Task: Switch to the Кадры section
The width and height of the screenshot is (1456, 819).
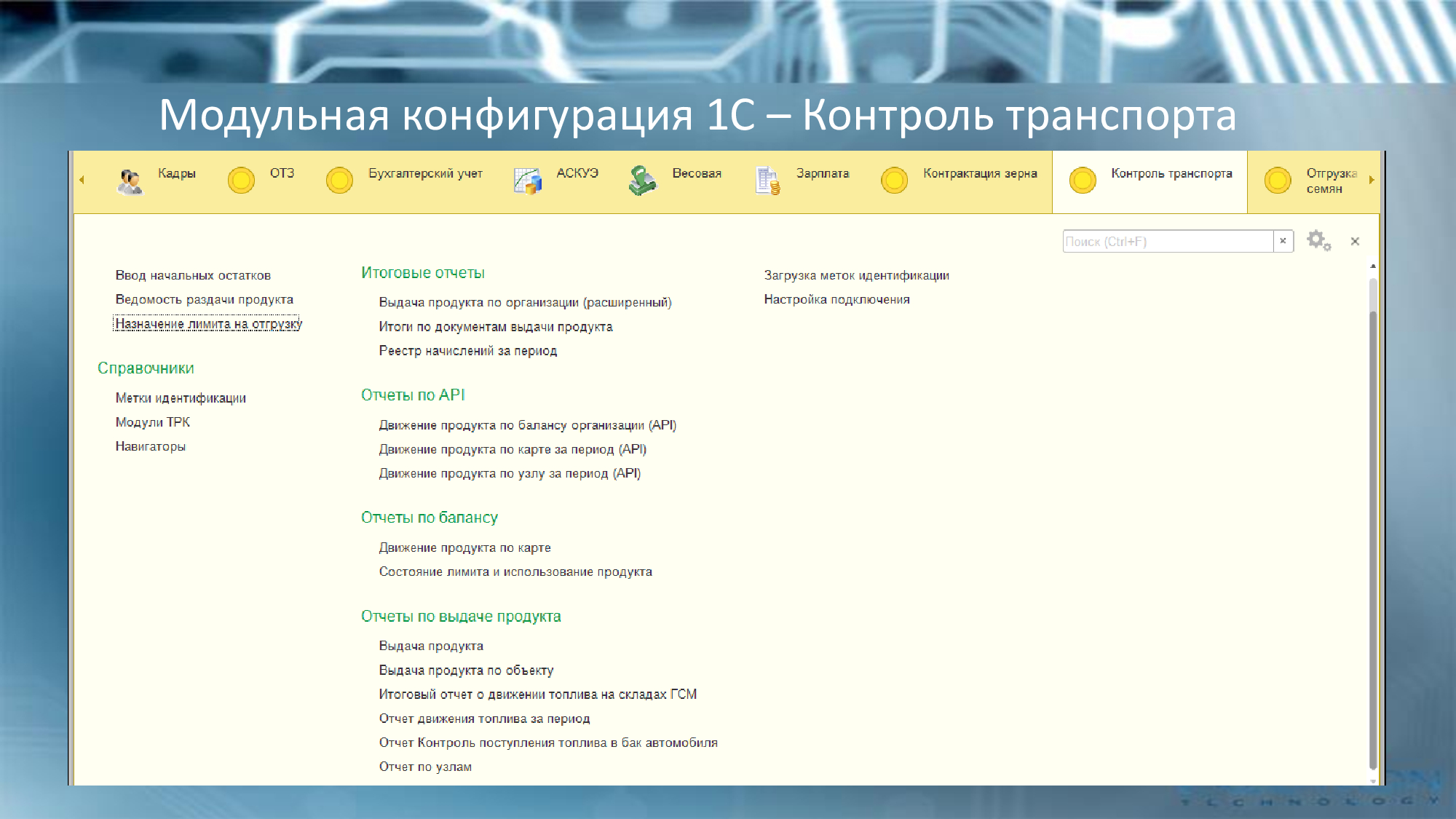Action: click(x=177, y=173)
